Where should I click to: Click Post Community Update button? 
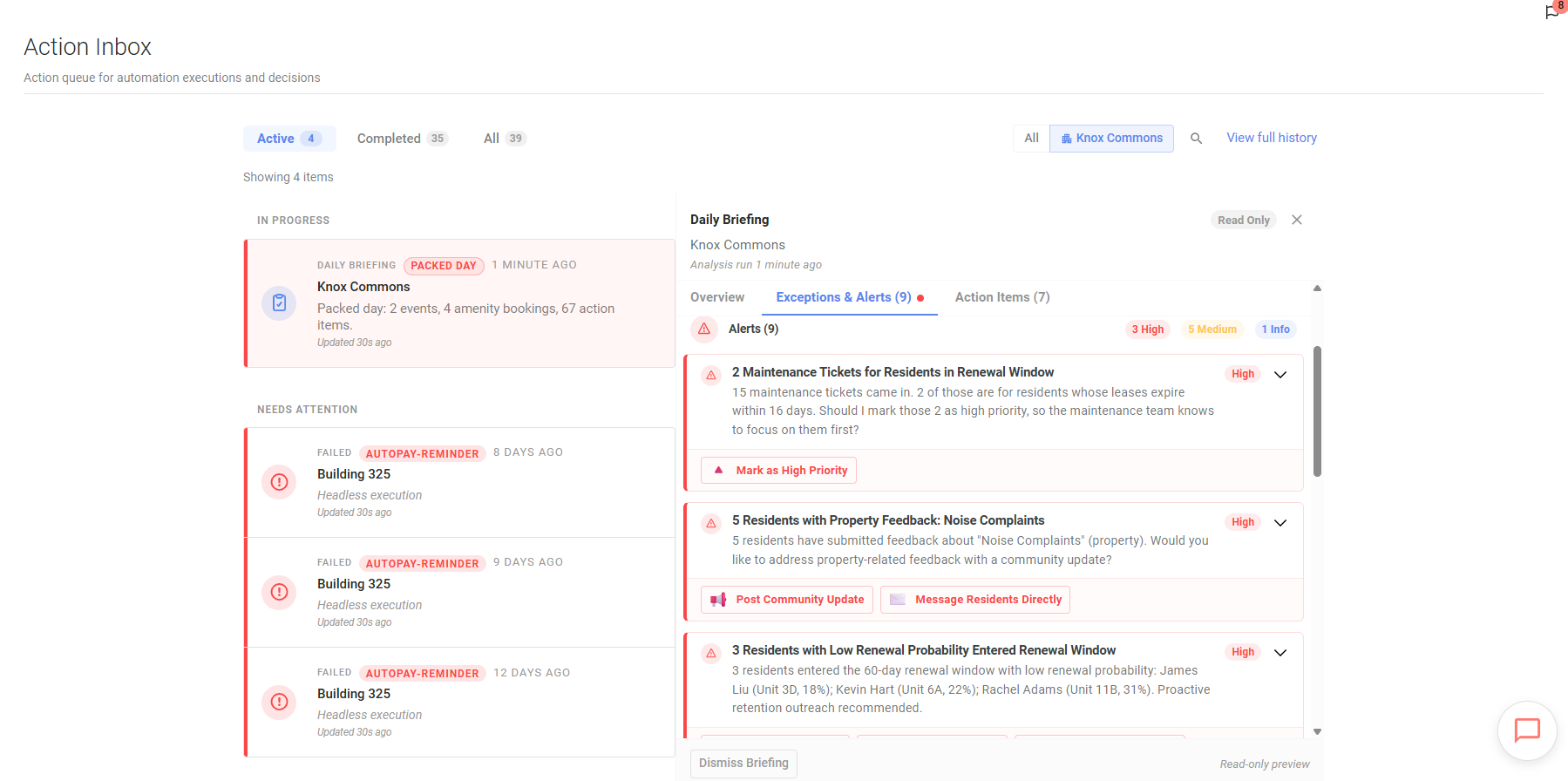[787, 600]
